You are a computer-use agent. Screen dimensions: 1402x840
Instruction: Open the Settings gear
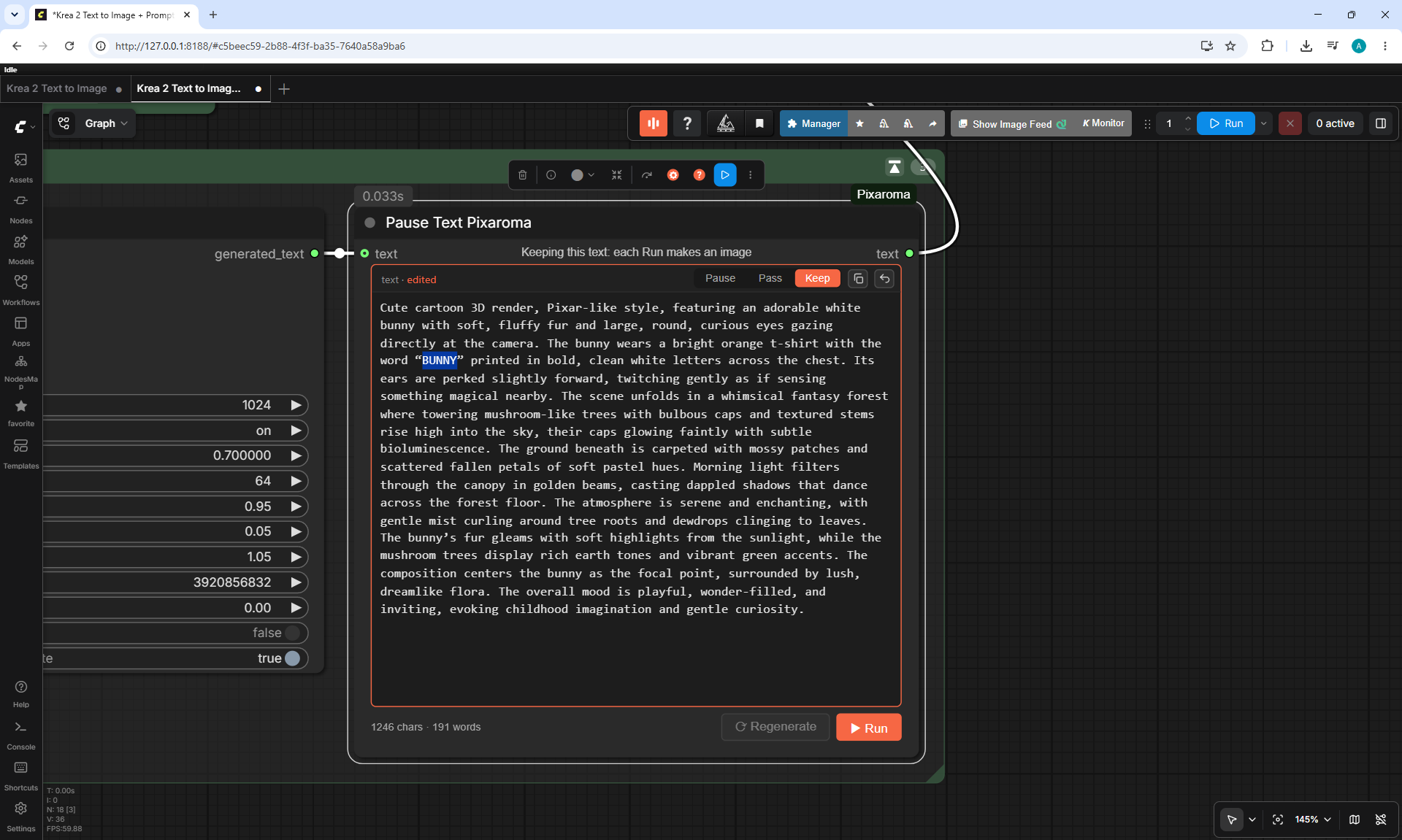tap(20, 817)
